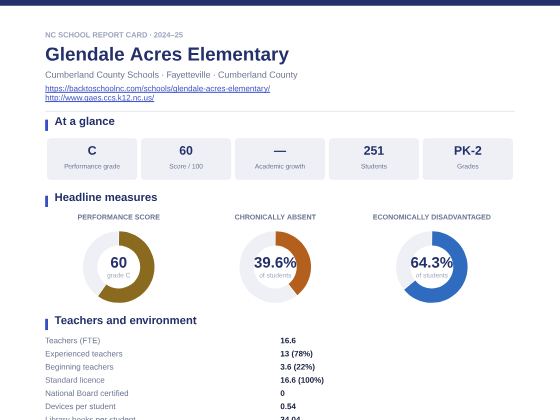This screenshot has width=560, height=420.
Task: Select the 13 (78%) value
Action: [296, 354]
